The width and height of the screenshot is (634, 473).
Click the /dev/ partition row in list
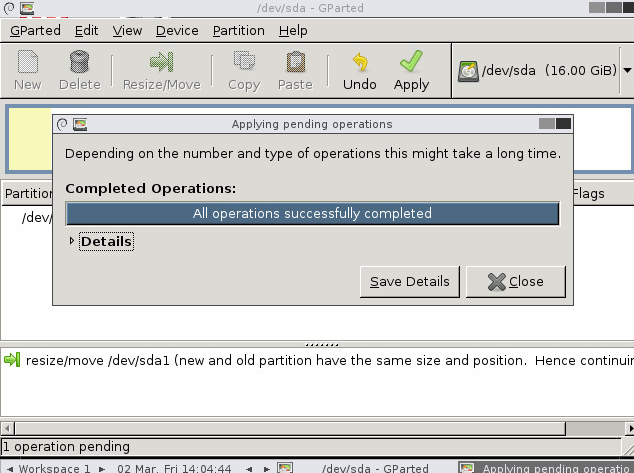(x=36, y=217)
